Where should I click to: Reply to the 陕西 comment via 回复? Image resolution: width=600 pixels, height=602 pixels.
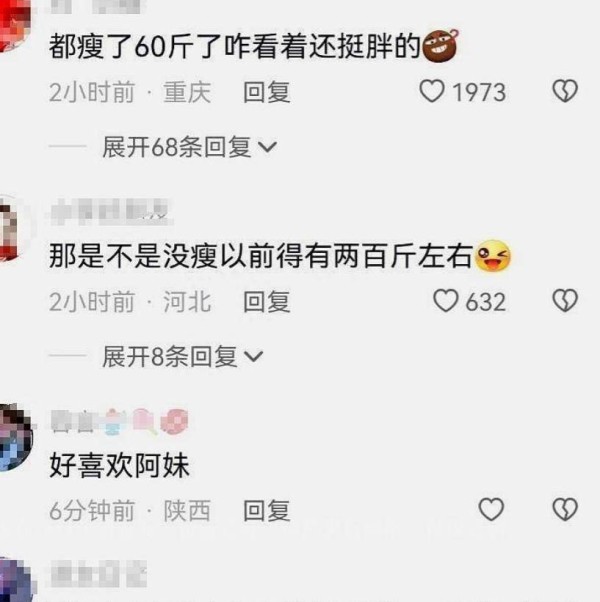267,511
